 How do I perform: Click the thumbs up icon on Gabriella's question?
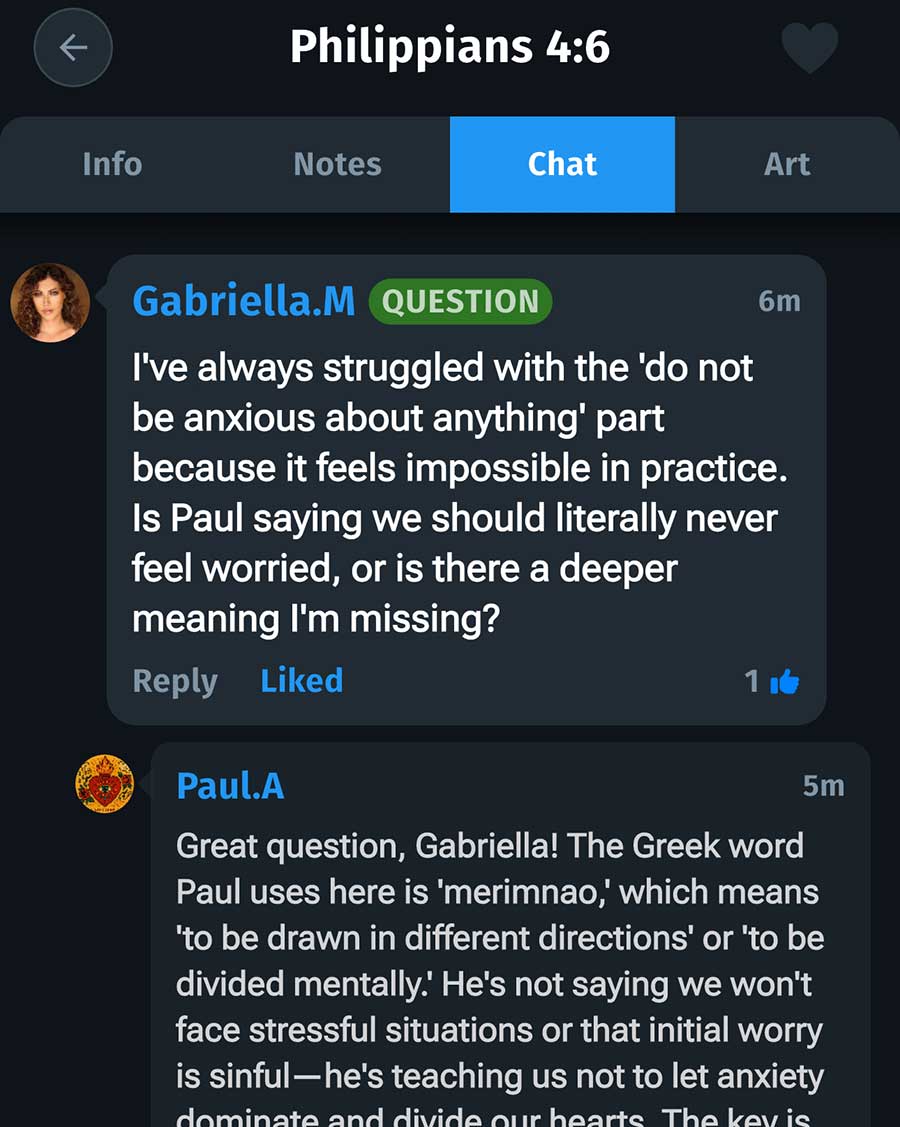pos(786,680)
